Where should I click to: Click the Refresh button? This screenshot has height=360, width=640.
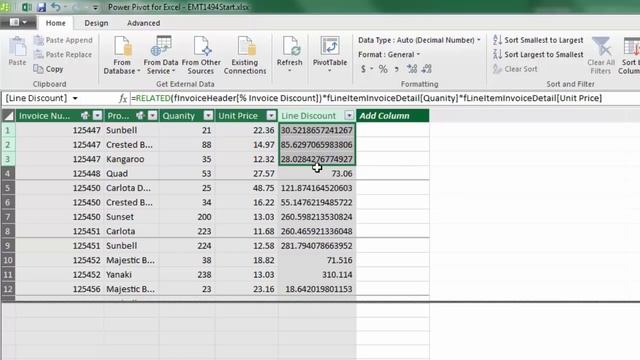click(x=289, y=54)
